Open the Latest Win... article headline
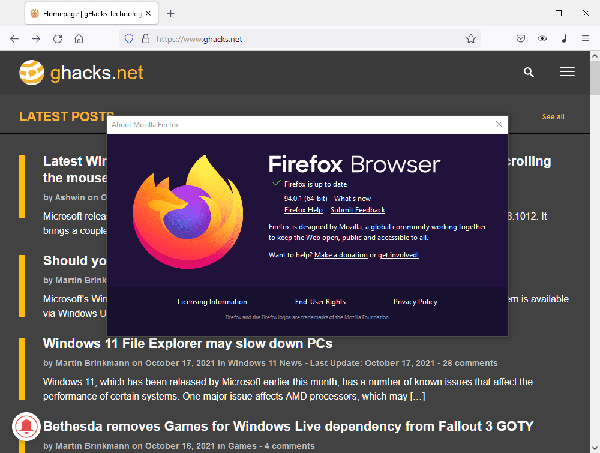Image resolution: width=600 pixels, height=453 pixels. click(x=75, y=169)
